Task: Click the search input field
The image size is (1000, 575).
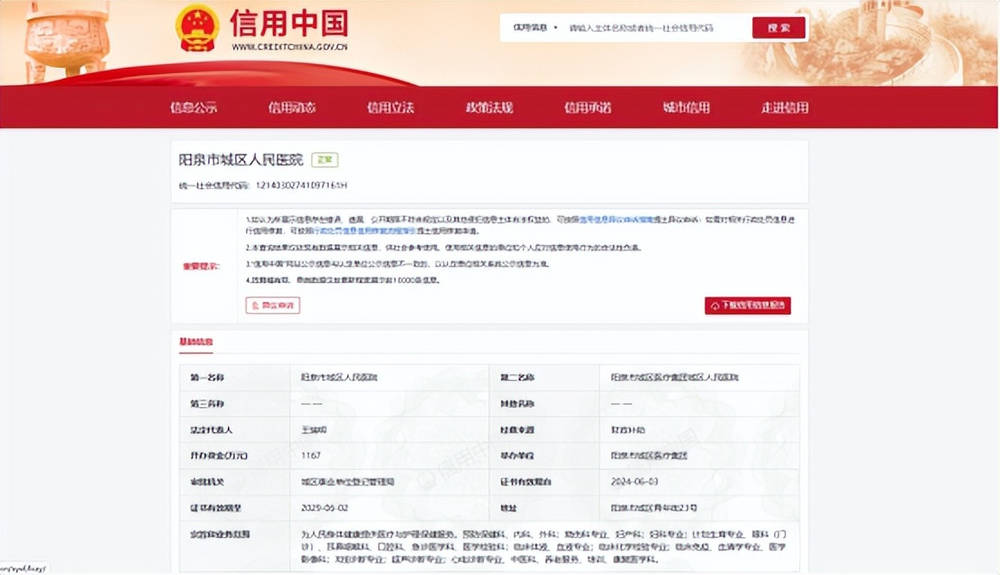Action: click(650, 28)
